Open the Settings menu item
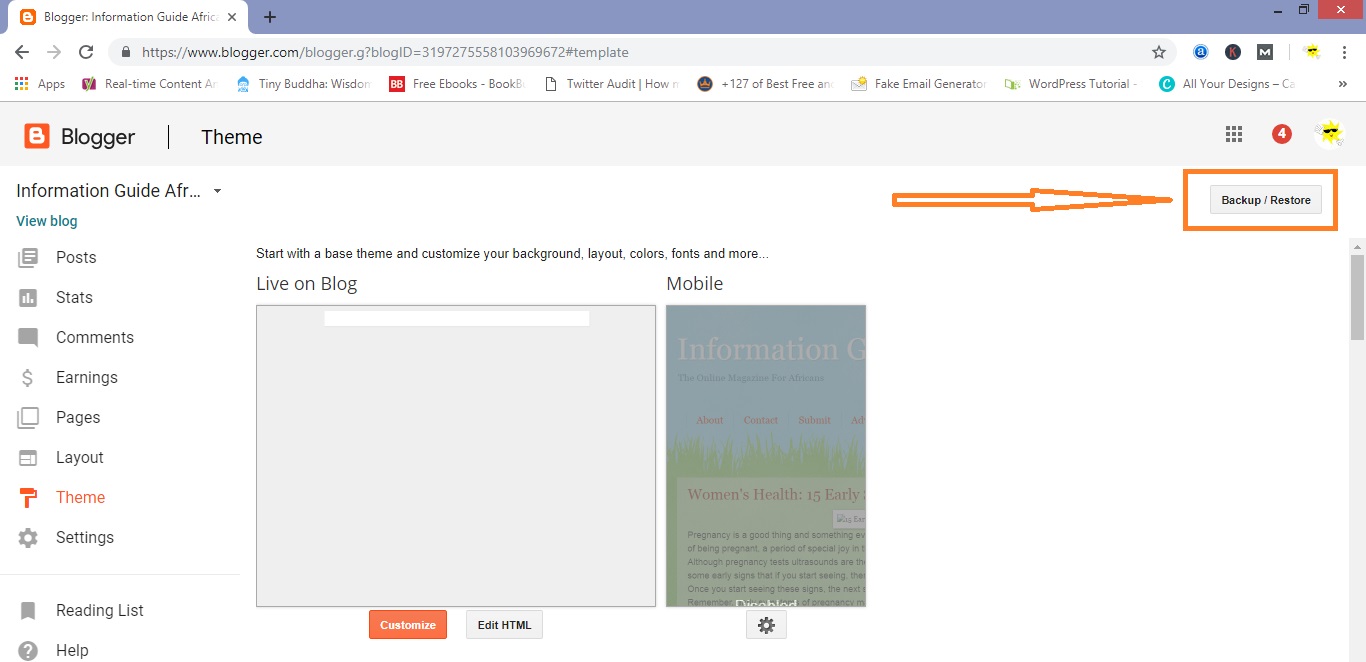 coord(85,538)
